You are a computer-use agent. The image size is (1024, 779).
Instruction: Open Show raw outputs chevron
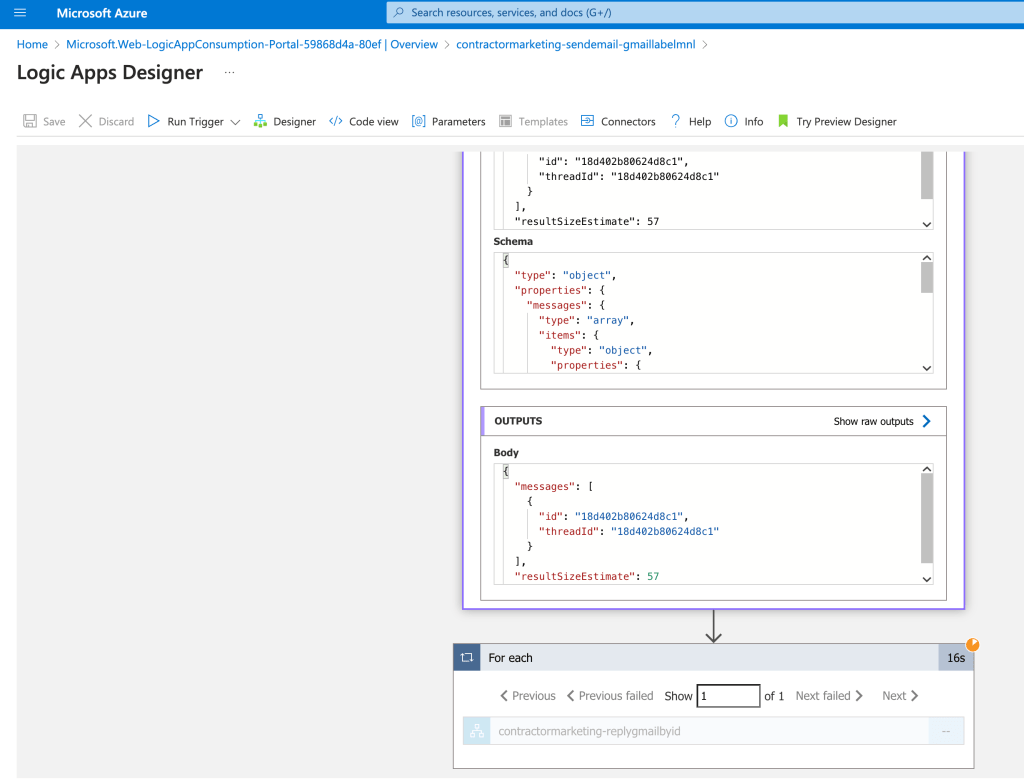coord(927,421)
